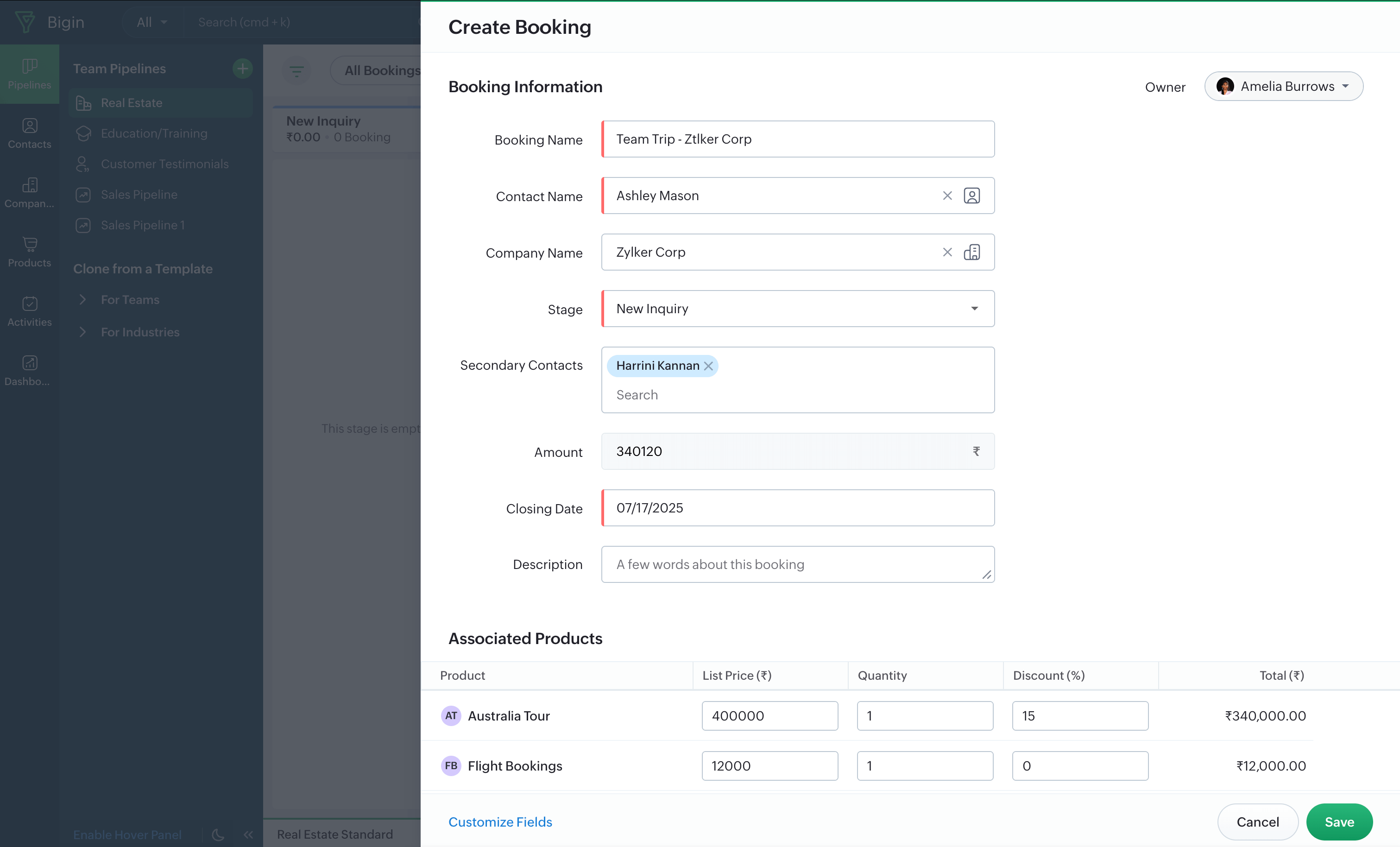Click the Flight Bookings FB badge
Screen dimensions: 1400x847
coord(451,766)
